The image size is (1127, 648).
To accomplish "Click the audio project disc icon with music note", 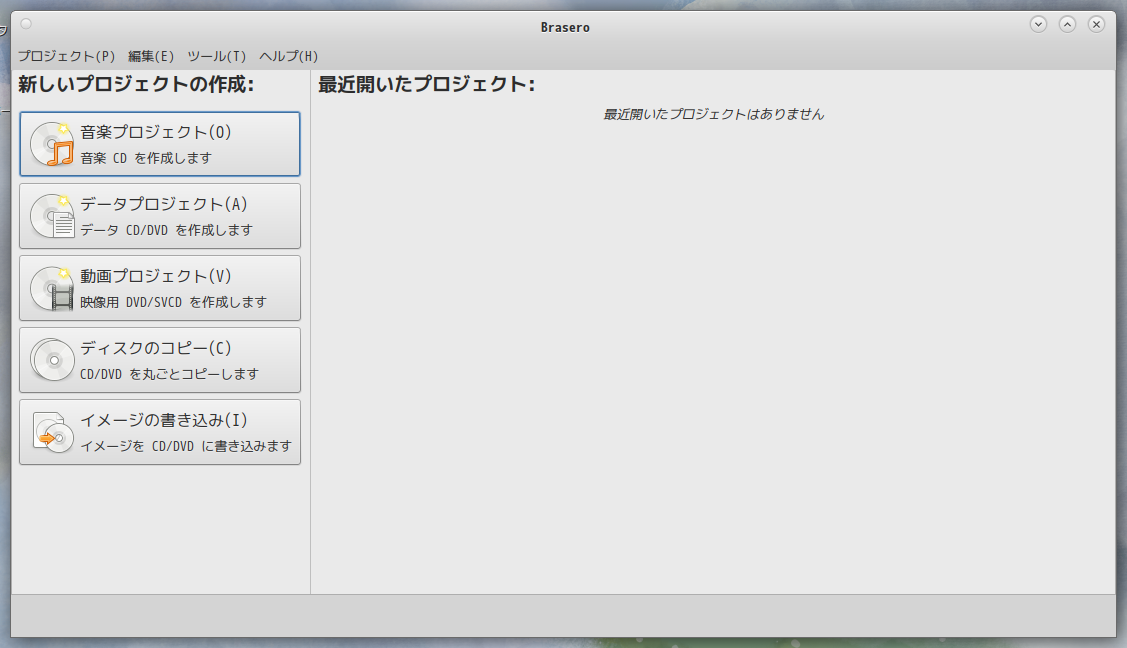I will pyautogui.click(x=52, y=144).
